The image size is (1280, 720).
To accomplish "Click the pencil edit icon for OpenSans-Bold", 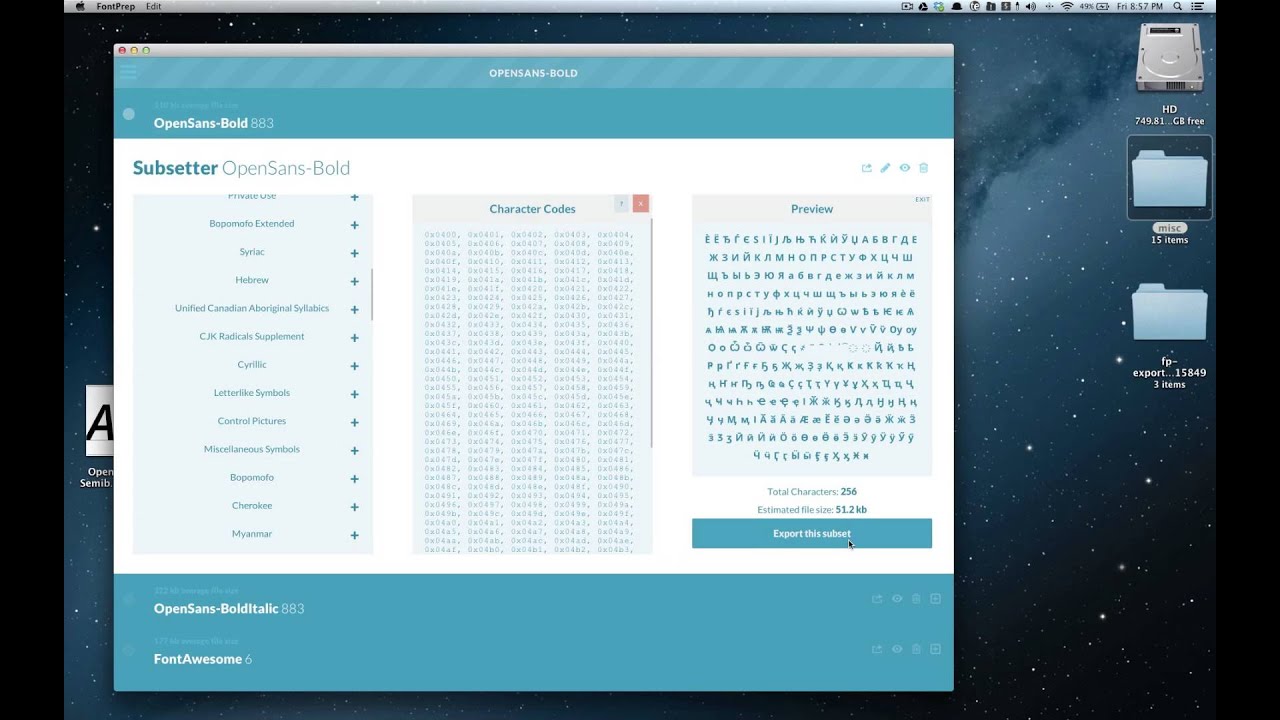I will click(885, 168).
